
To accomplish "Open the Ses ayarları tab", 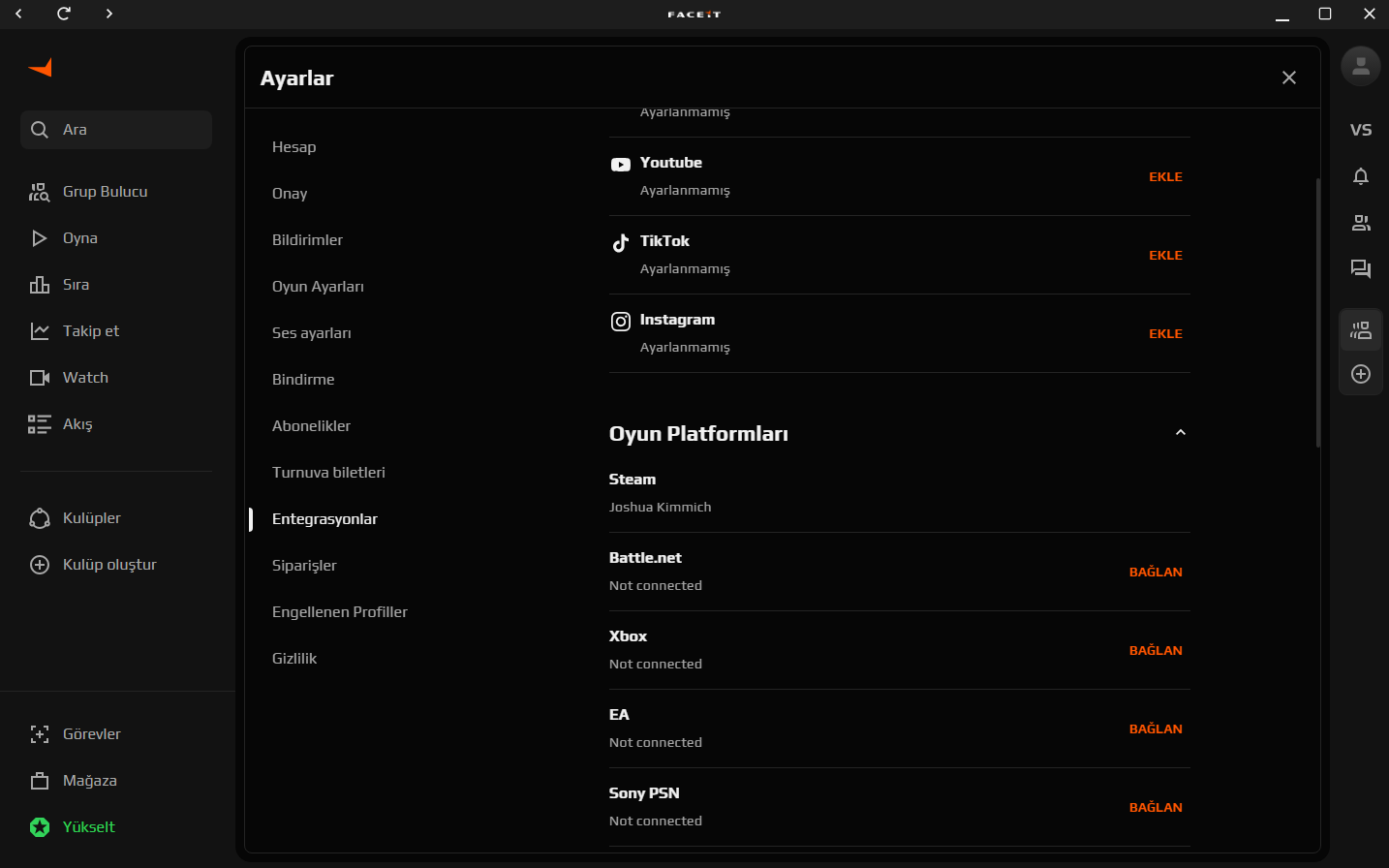I will pos(312,333).
